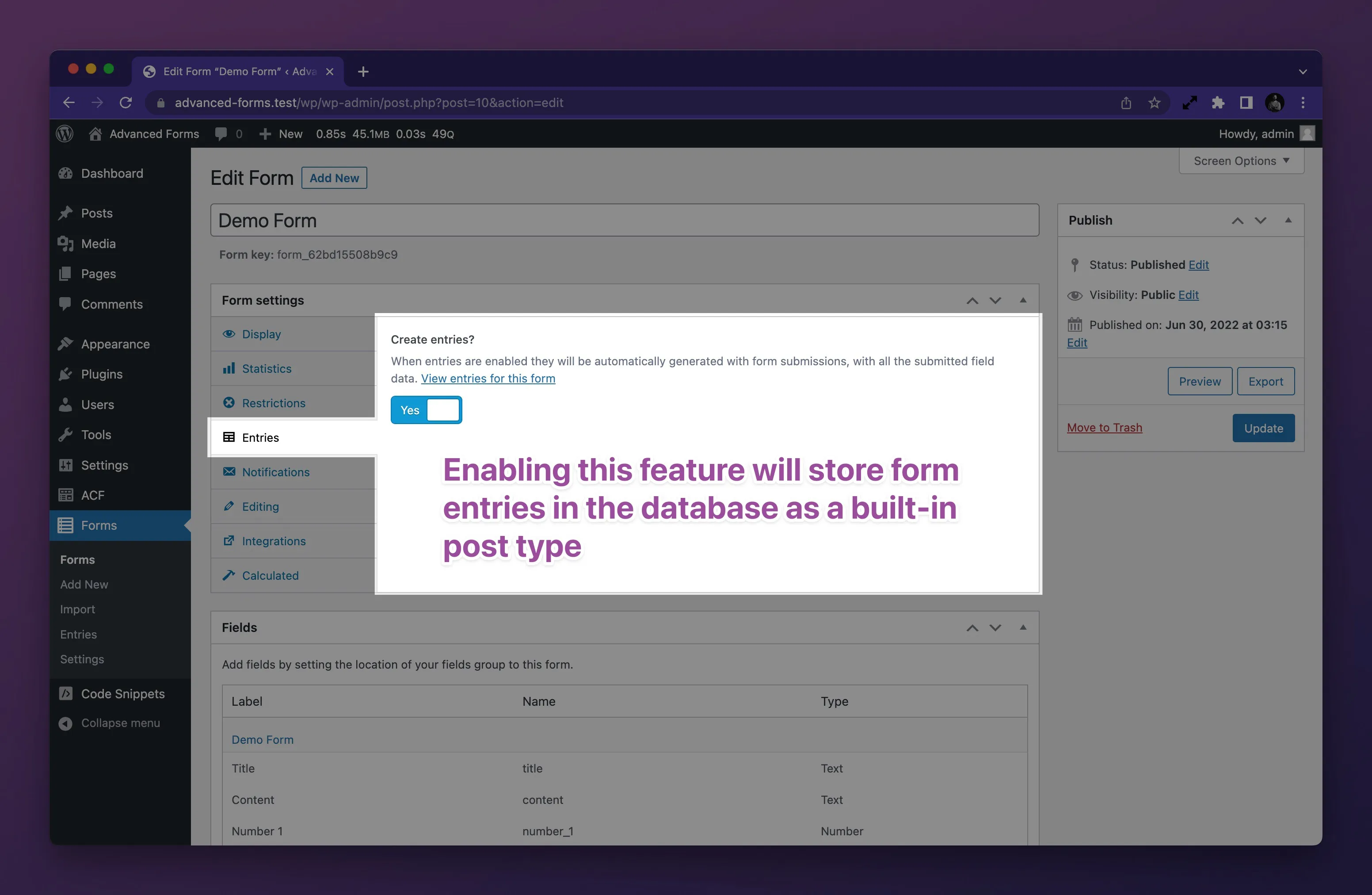Click the Add New button beside Edit Form
This screenshot has width=1372, height=895.
(334, 178)
